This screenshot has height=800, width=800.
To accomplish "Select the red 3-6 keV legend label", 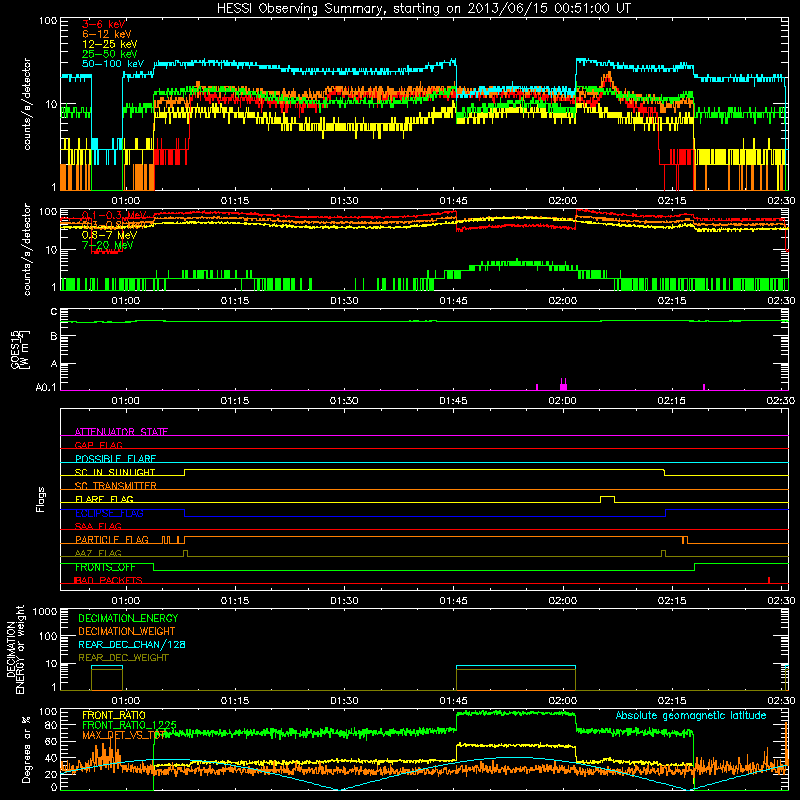I will coord(103,24).
